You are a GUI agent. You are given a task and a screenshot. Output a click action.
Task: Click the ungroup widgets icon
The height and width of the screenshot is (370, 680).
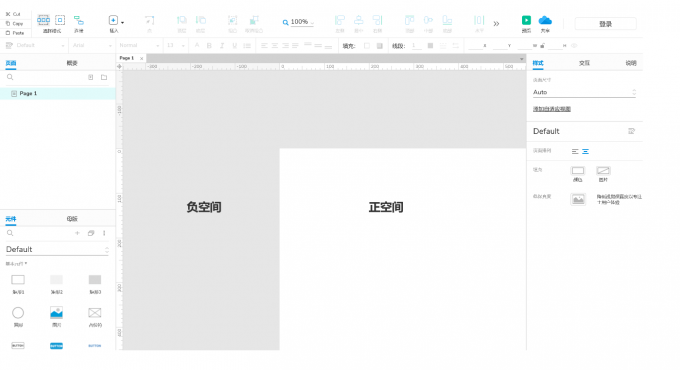(254, 20)
